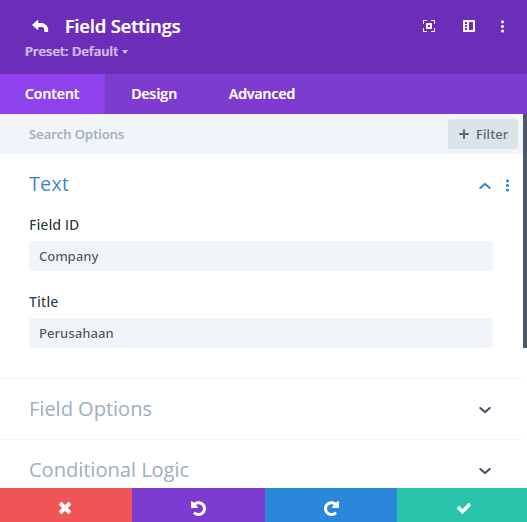Click the snap modal to sidebar icon
The image size is (527, 522).
click(x=469, y=26)
